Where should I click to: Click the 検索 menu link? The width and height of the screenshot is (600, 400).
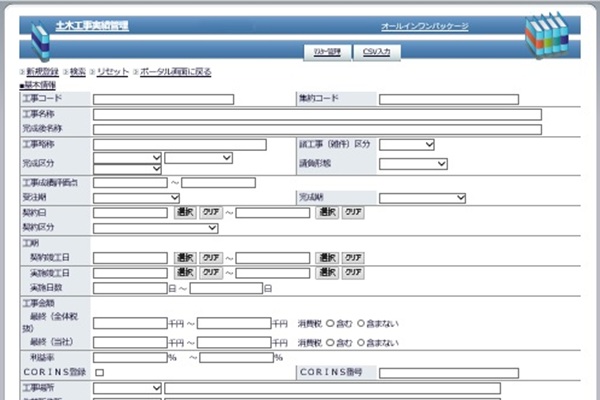pos(77,73)
